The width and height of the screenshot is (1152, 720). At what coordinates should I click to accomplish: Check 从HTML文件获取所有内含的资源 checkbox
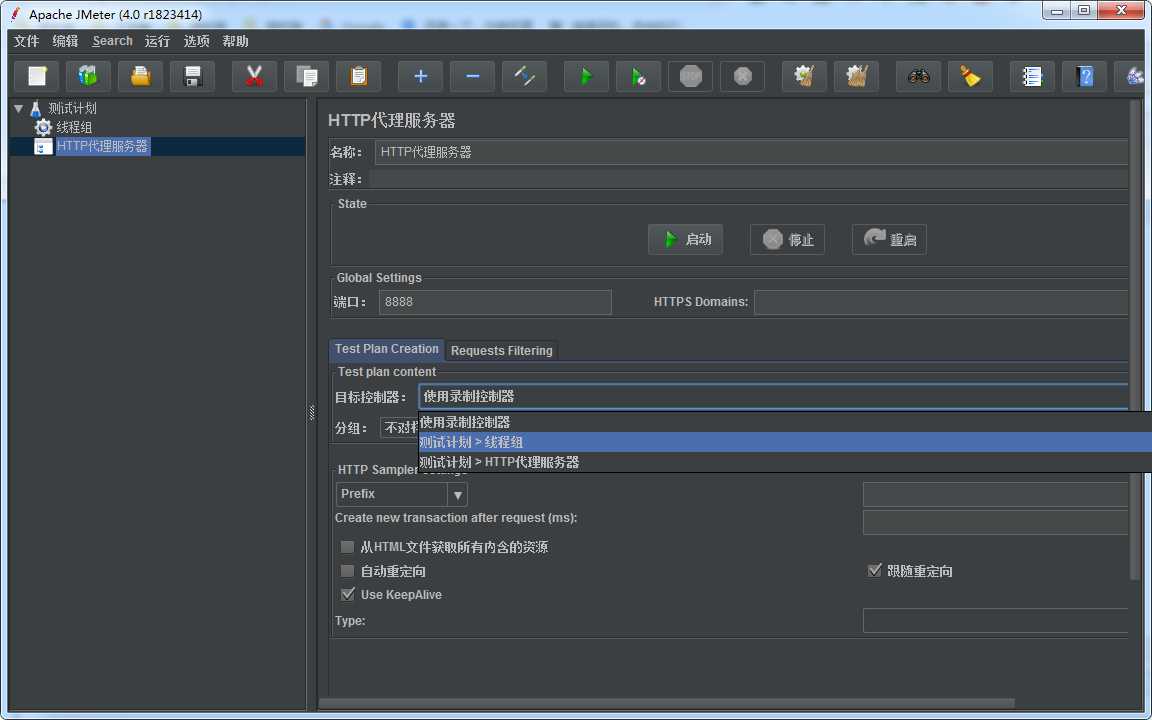348,547
